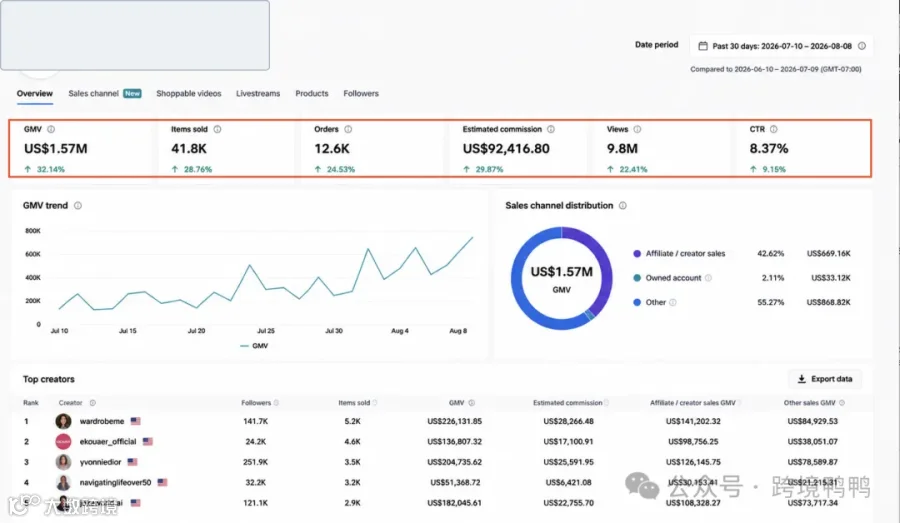Click the info icon next to Items sold

coord(218,129)
